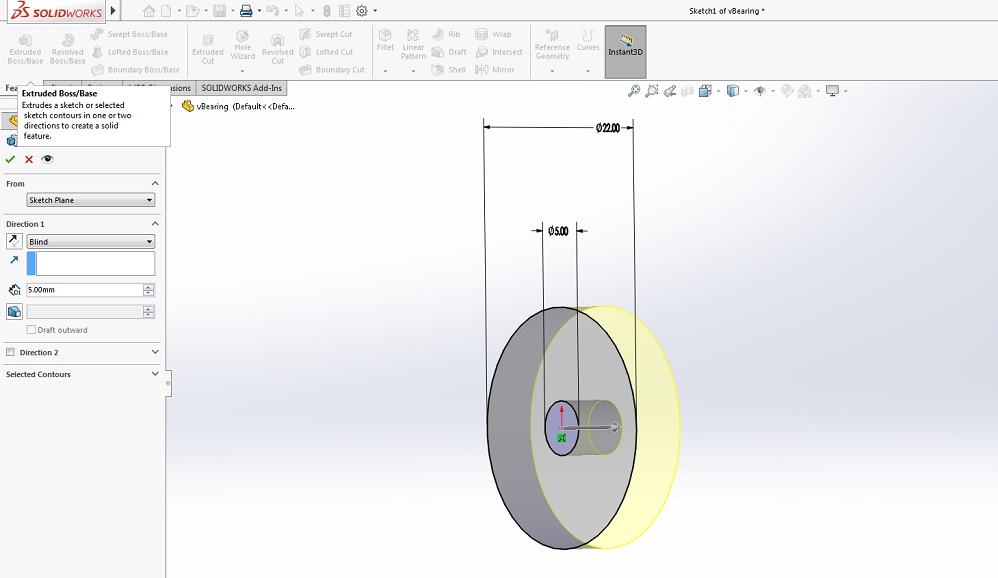Click the Rib feature tool

point(446,34)
